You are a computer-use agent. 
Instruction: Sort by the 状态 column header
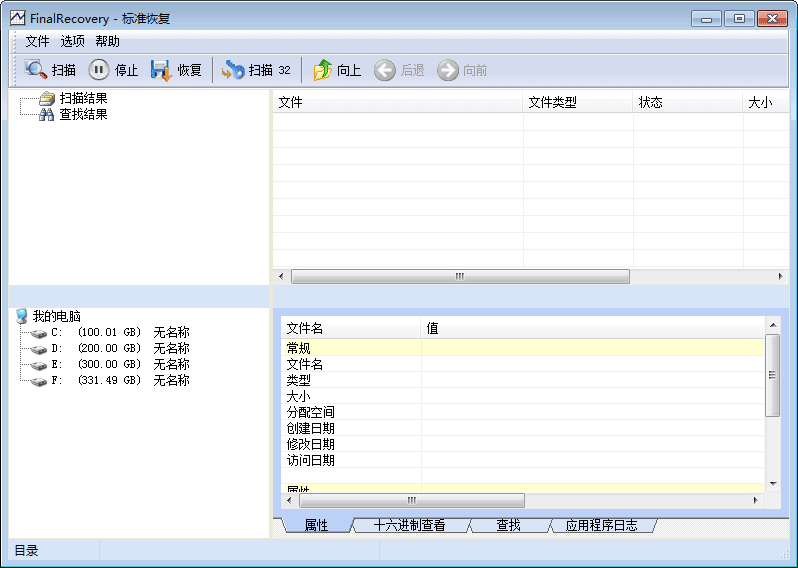pyautogui.click(x=688, y=102)
